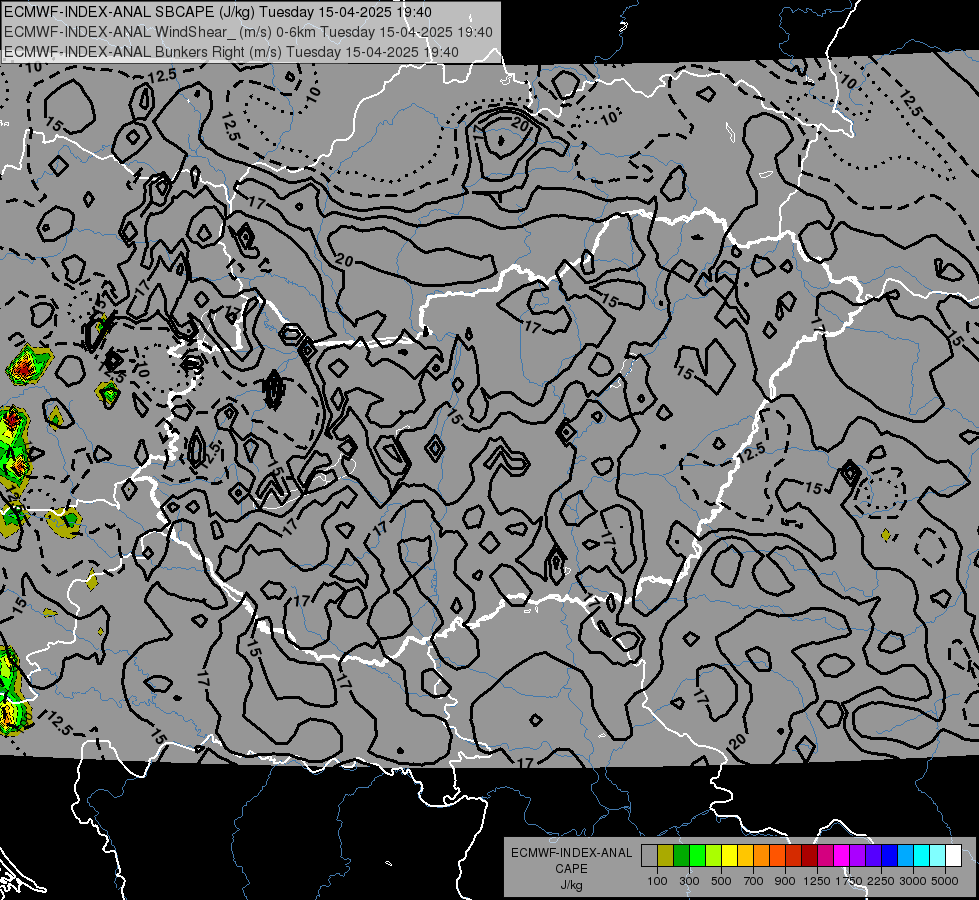The image size is (979, 900).
Task: Pick the yellow-green legend swatch
Action: (714, 856)
